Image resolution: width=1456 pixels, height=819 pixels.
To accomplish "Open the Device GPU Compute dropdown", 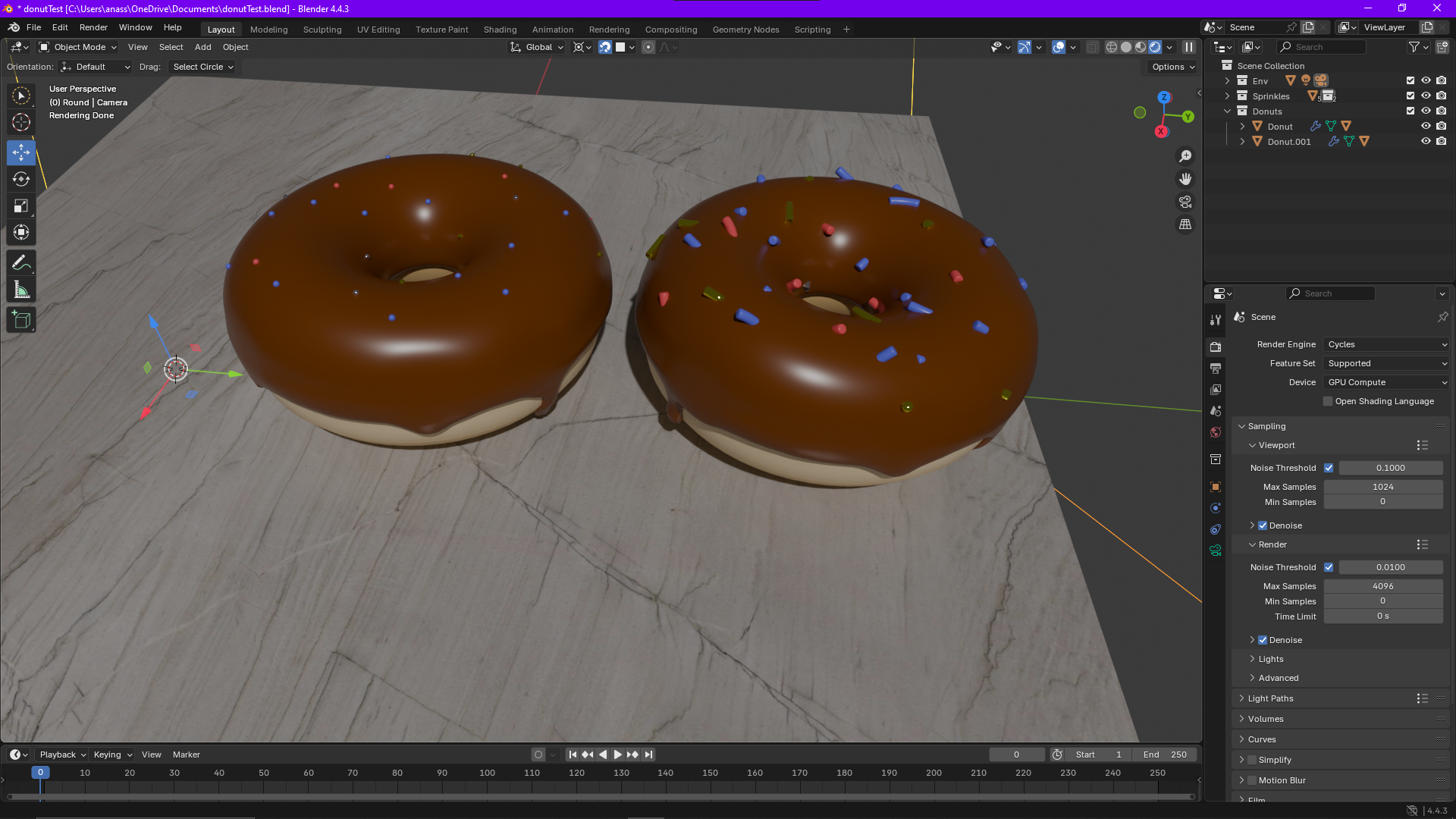I will (x=1387, y=382).
